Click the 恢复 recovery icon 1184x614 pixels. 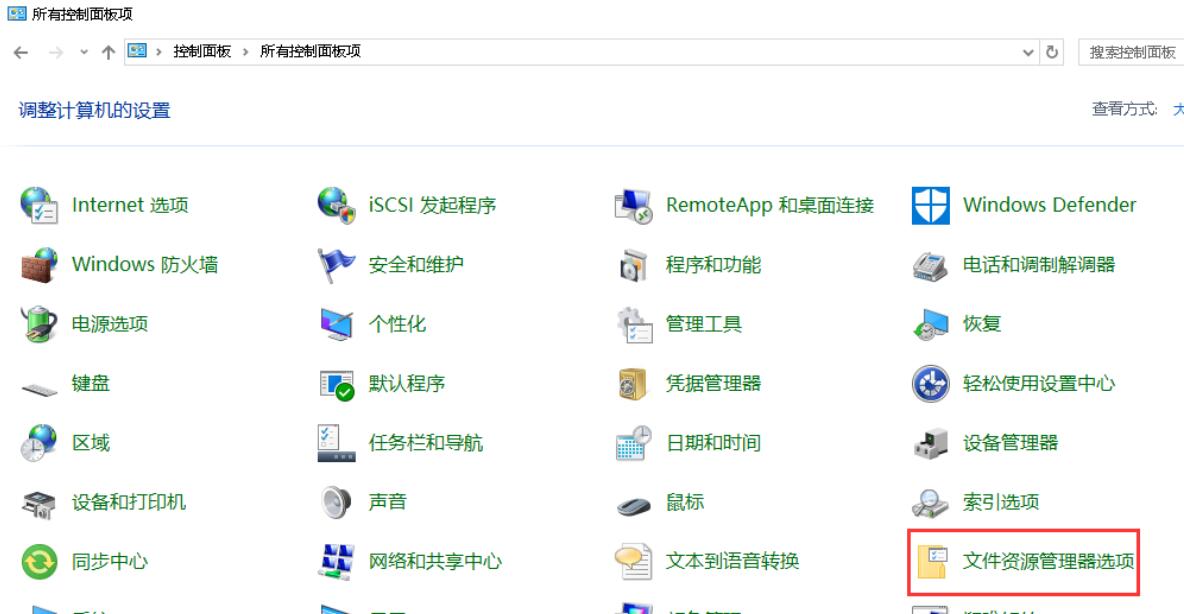930,324
